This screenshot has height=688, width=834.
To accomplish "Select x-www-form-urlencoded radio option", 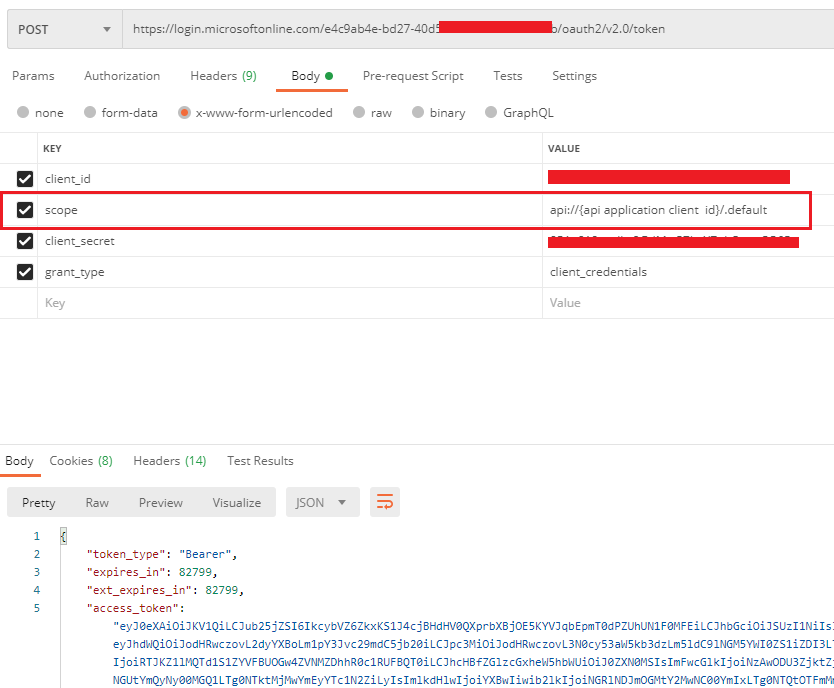I will [x=184, y=112].
